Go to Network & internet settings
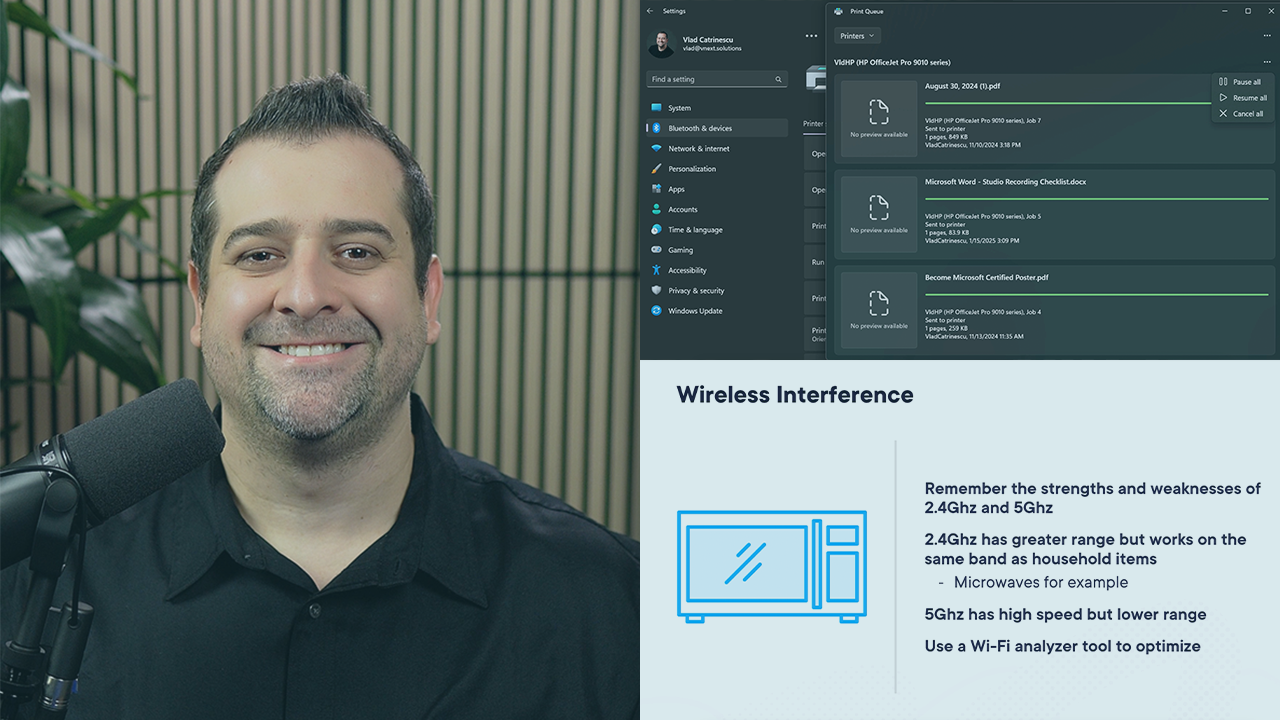The height and width of the screenshot is (720, 1280). point(698,149)
